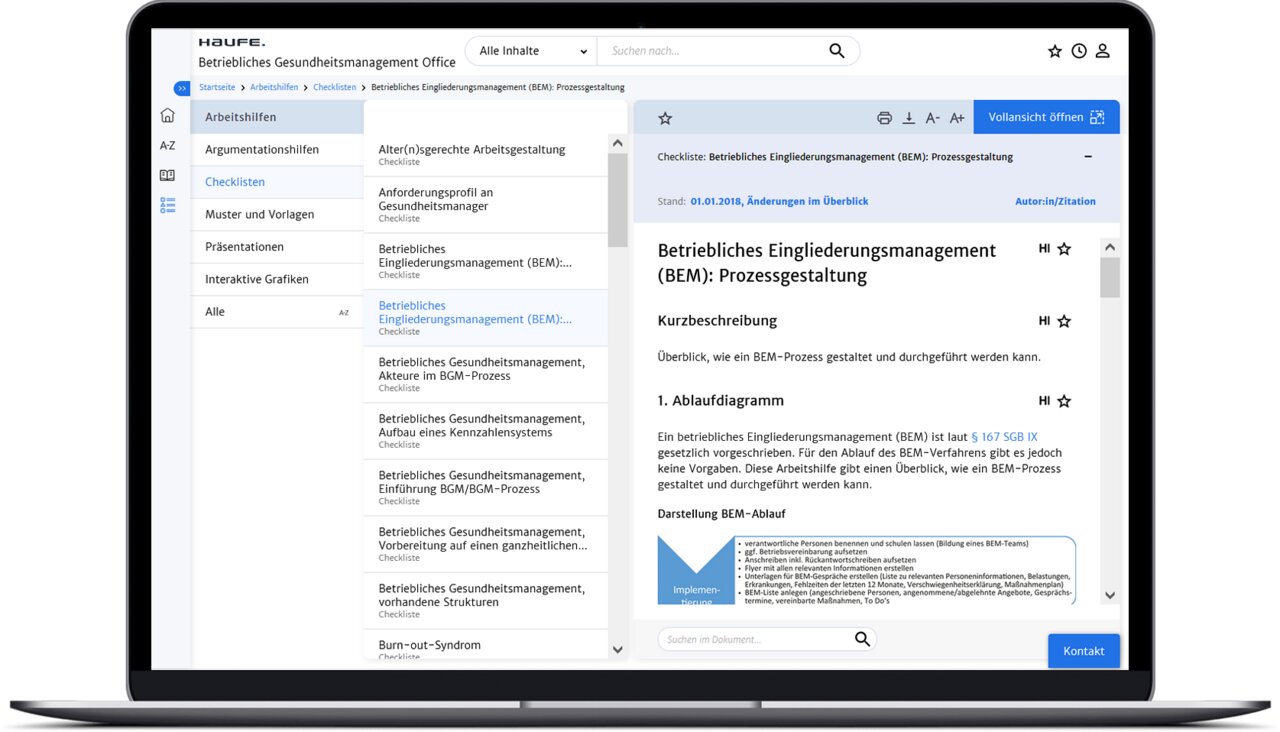1280x732 pixels.
Task: Print the document with printer icon
Action: (x=884, y=118)
